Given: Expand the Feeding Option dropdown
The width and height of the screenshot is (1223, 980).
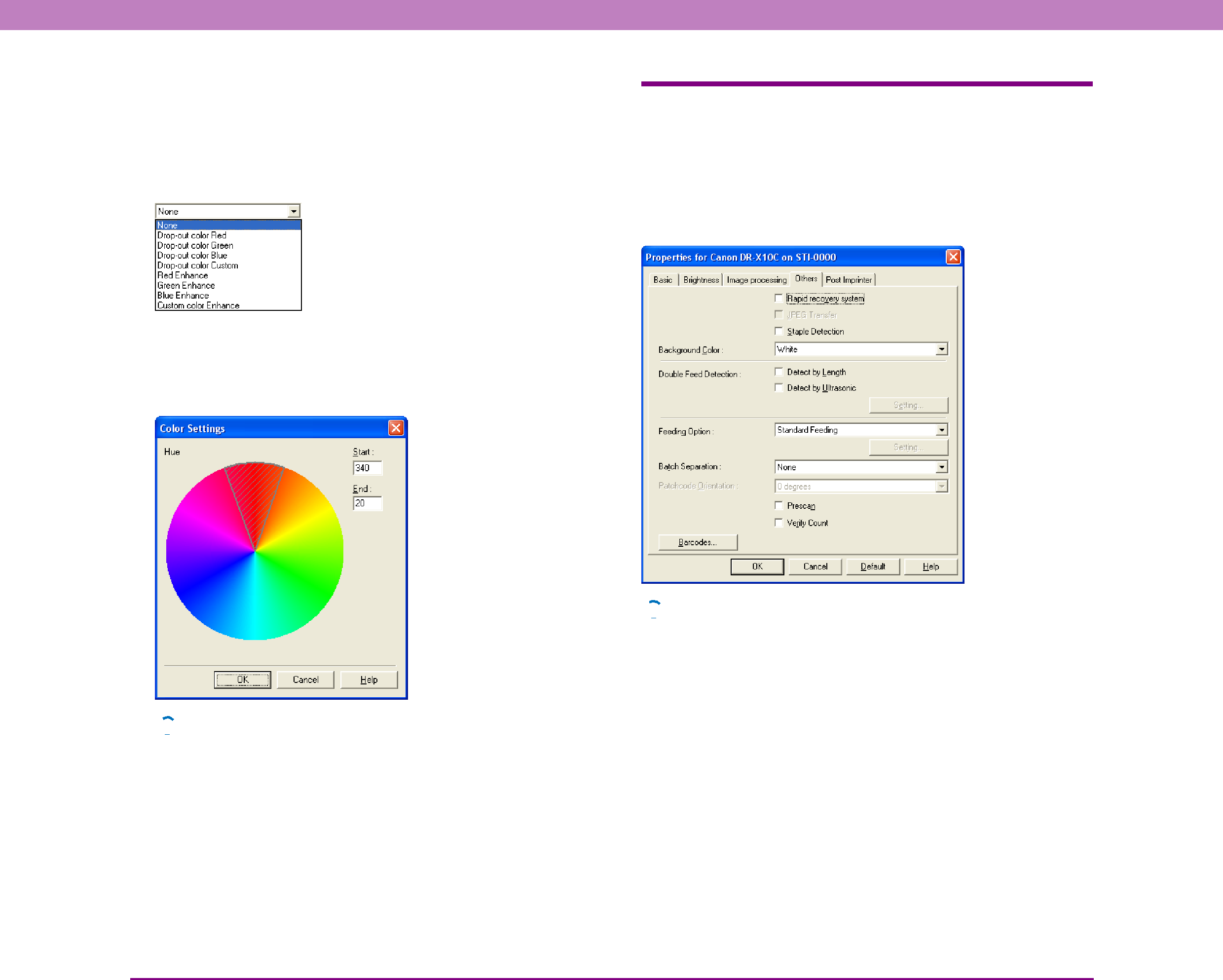Looking at the screenshot, I should tap(941, 430).
